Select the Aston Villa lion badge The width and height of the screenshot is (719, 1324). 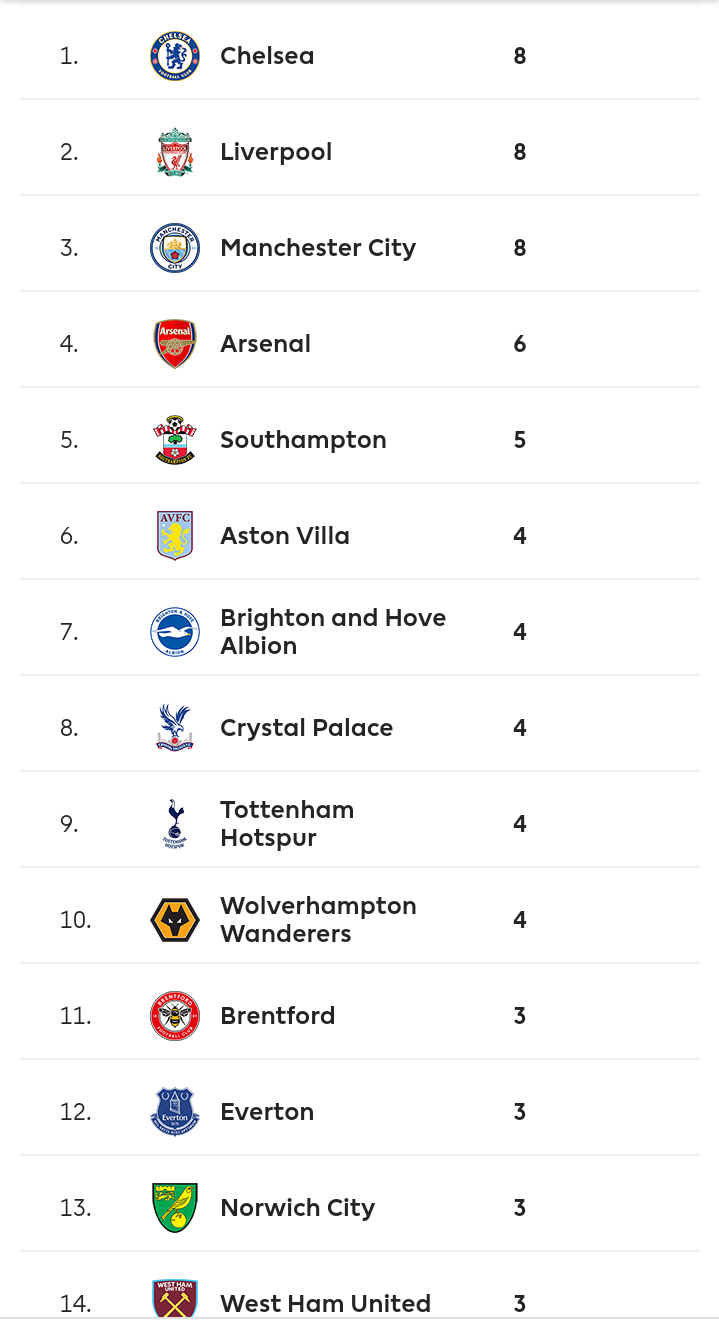tap(175, 536)
